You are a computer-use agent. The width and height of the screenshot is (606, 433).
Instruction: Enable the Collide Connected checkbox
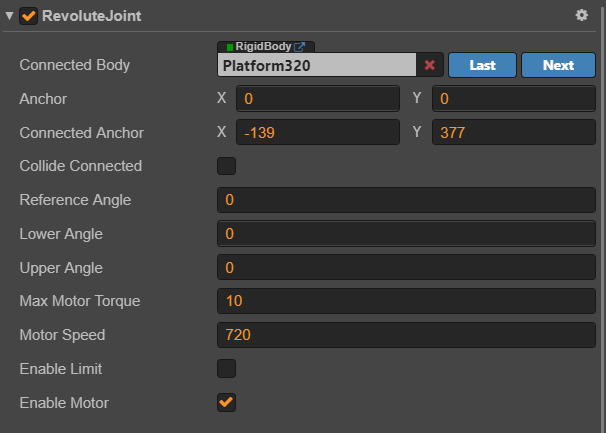click(227, 166)
